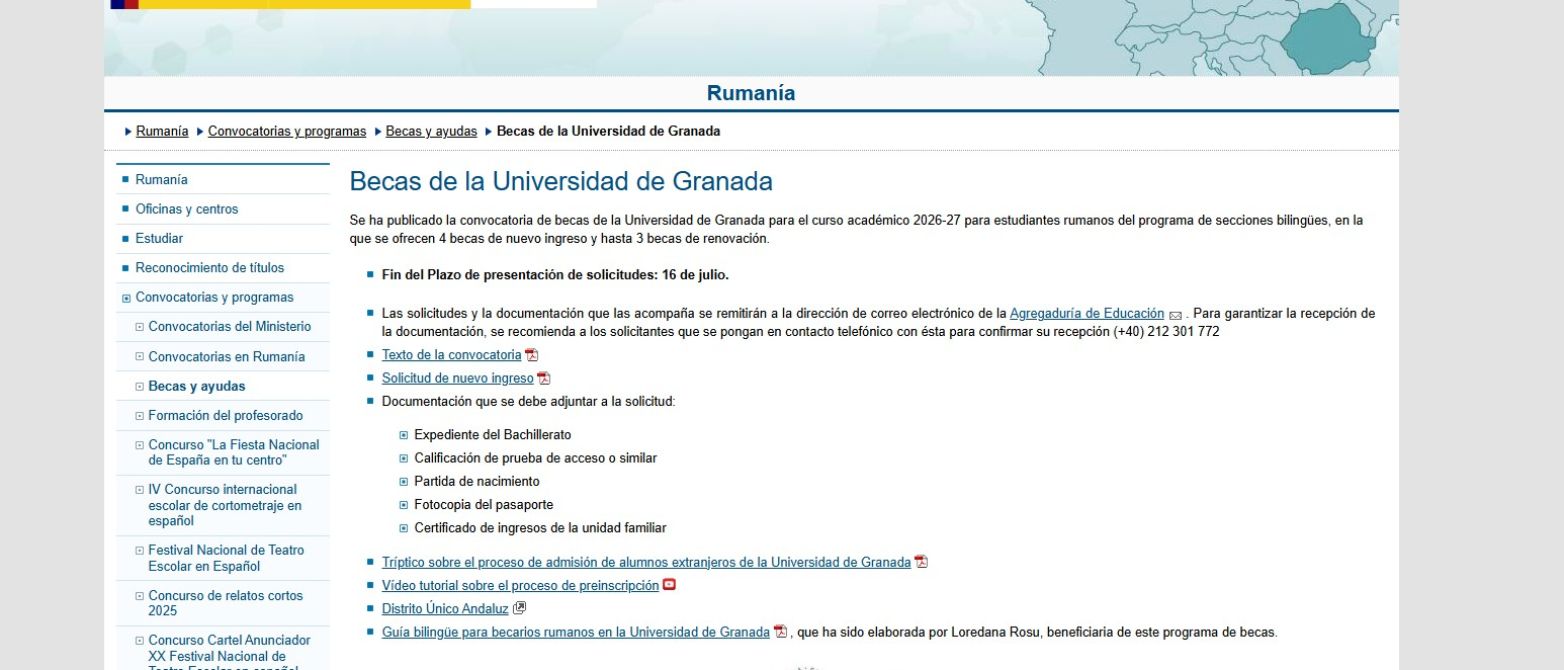Collapse the Convocatorias y programas sidebar section
The image size is (1564, 670).
(x=126, y=298)
